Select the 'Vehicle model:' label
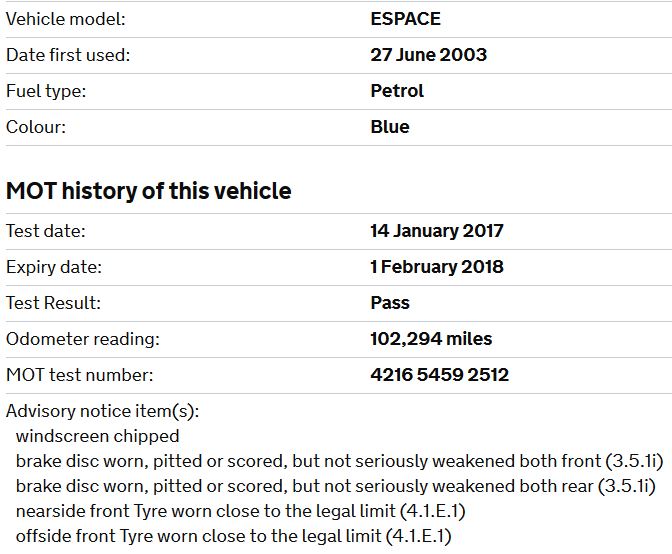The height and width of the screenshot is (554, 672). point(66,19)
